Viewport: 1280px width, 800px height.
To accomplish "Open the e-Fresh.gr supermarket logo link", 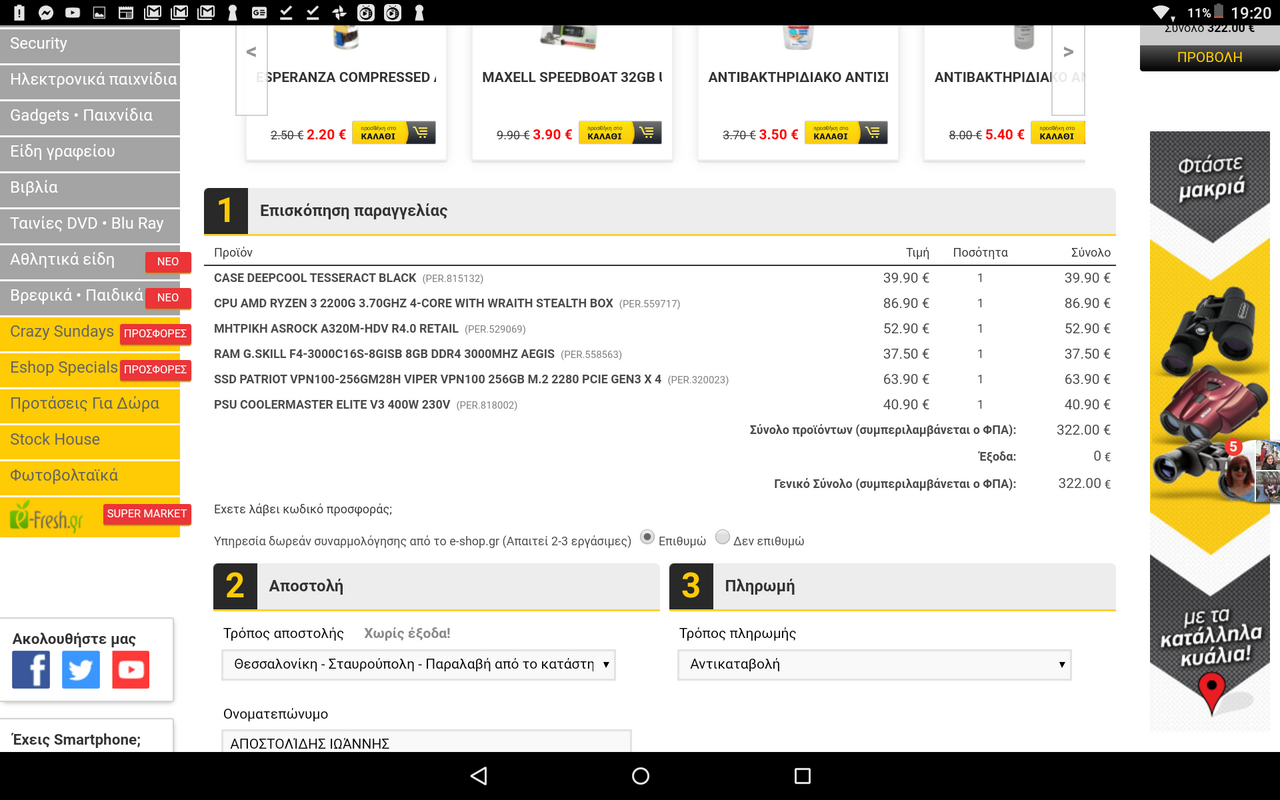I will [x=47, y=517].
